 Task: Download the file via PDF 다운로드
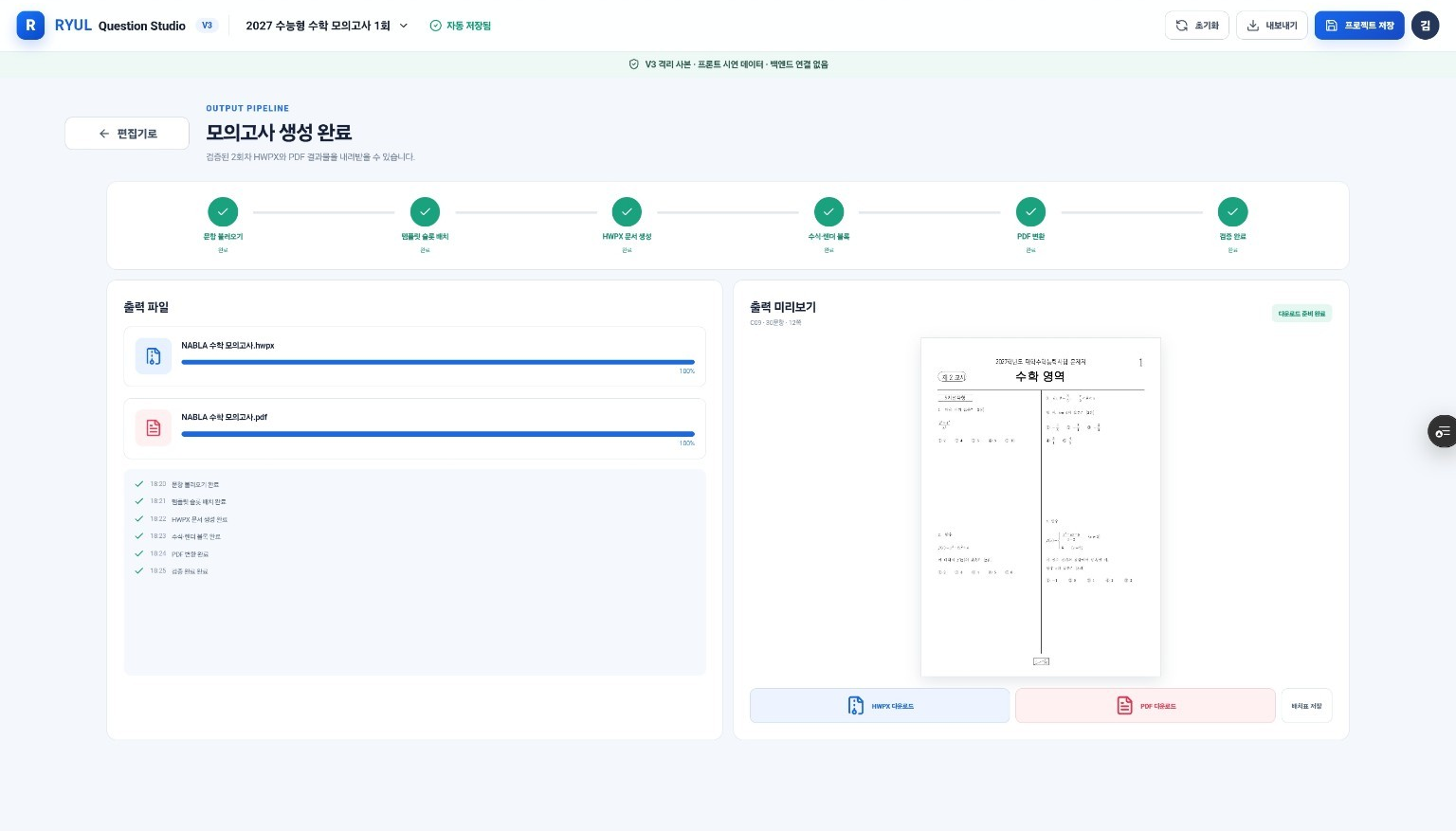click(x=1145, y=706)
